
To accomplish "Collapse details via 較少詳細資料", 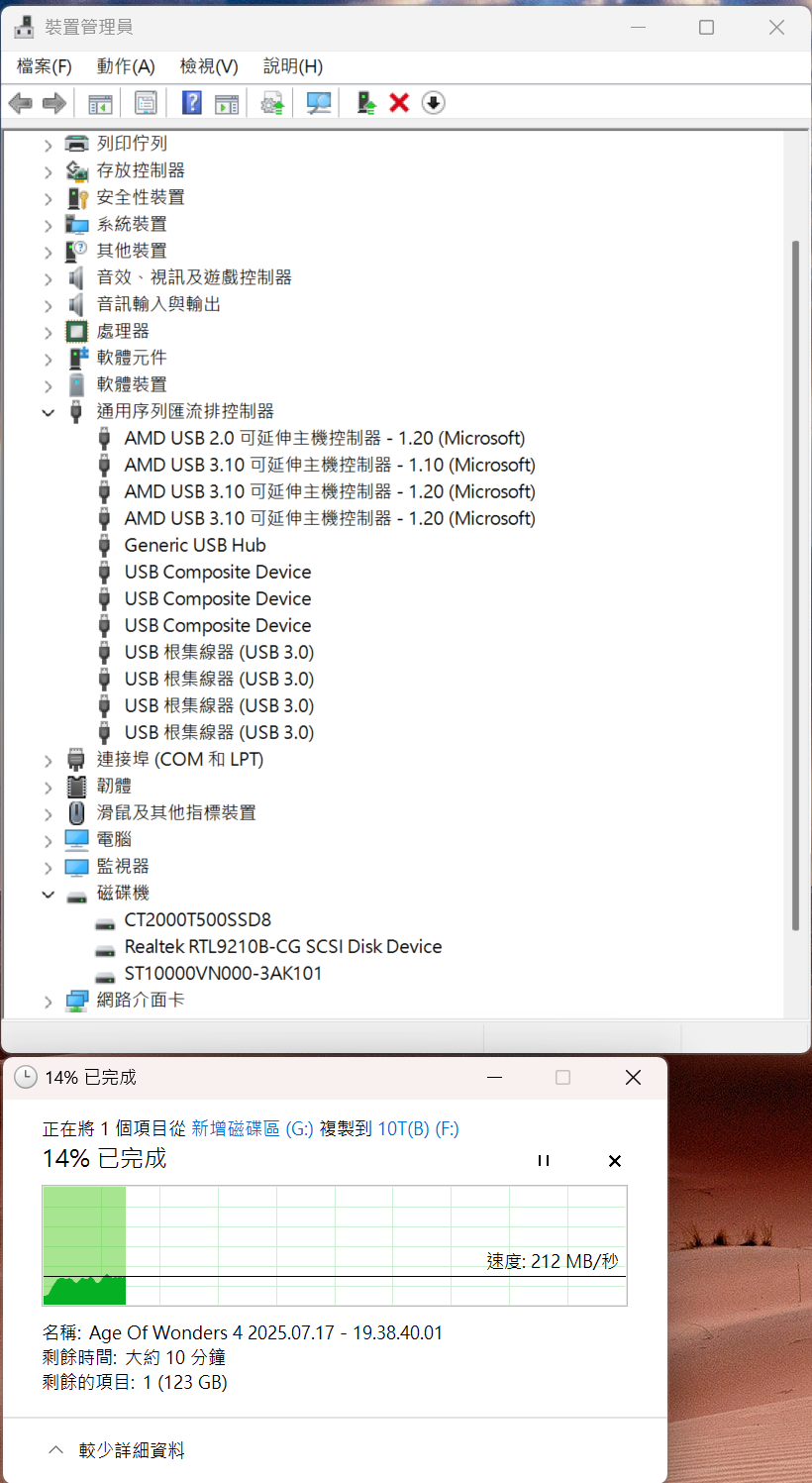I will click(x=117, y=1450).
